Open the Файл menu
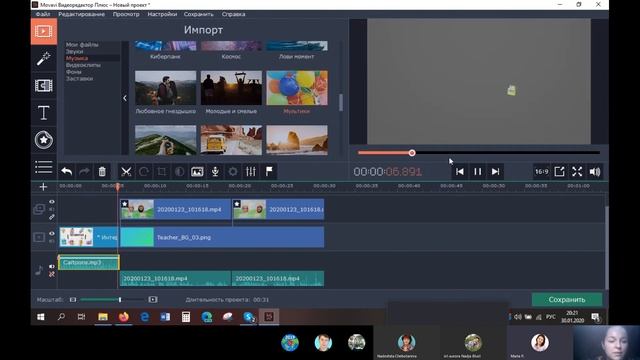This screenshot has height=360, width=640. tap(43, 14)
